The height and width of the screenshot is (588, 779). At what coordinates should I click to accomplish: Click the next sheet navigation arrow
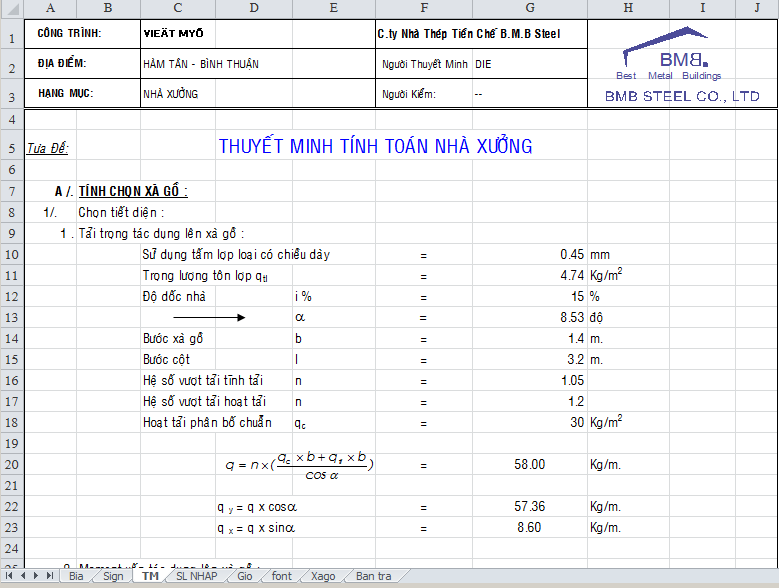(36, 576)
